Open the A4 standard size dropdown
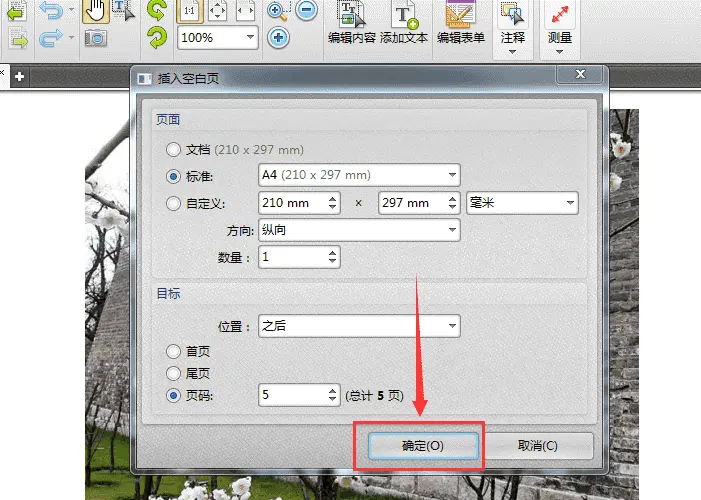Image resolution: width=701 pixels, height=500 pixels. click(359, 175)
